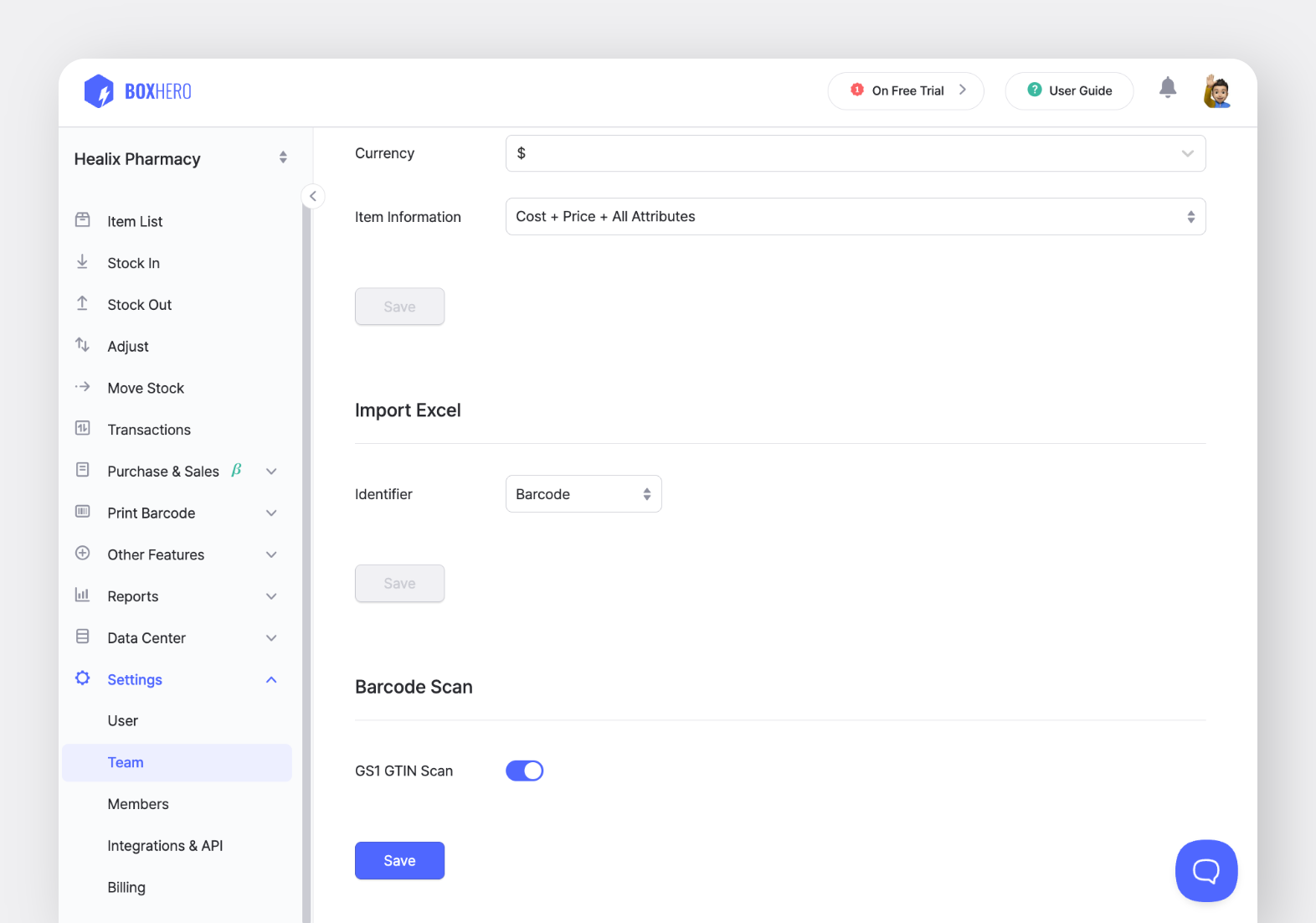Screen dimensions: 1316x923
Task: Open the Adjust page
Action: pyautogui.click(x=128, y=347)
